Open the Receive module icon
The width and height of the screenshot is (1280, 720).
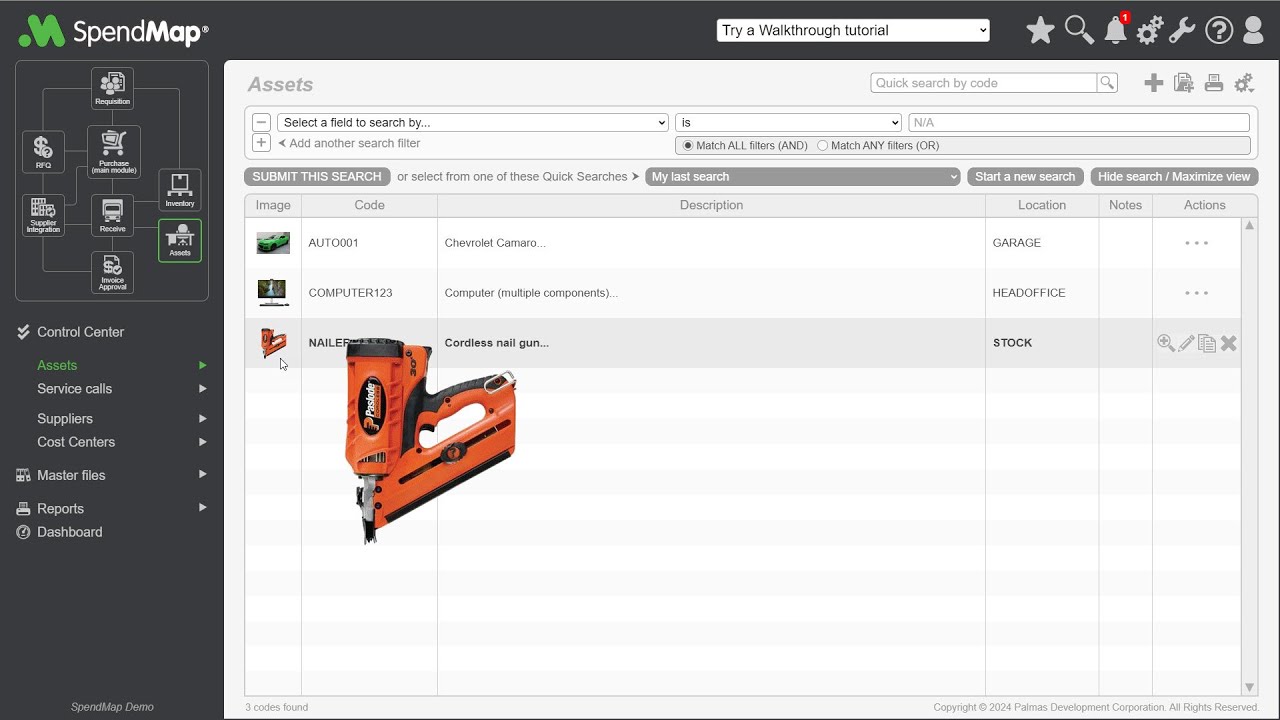click(112, 215)
